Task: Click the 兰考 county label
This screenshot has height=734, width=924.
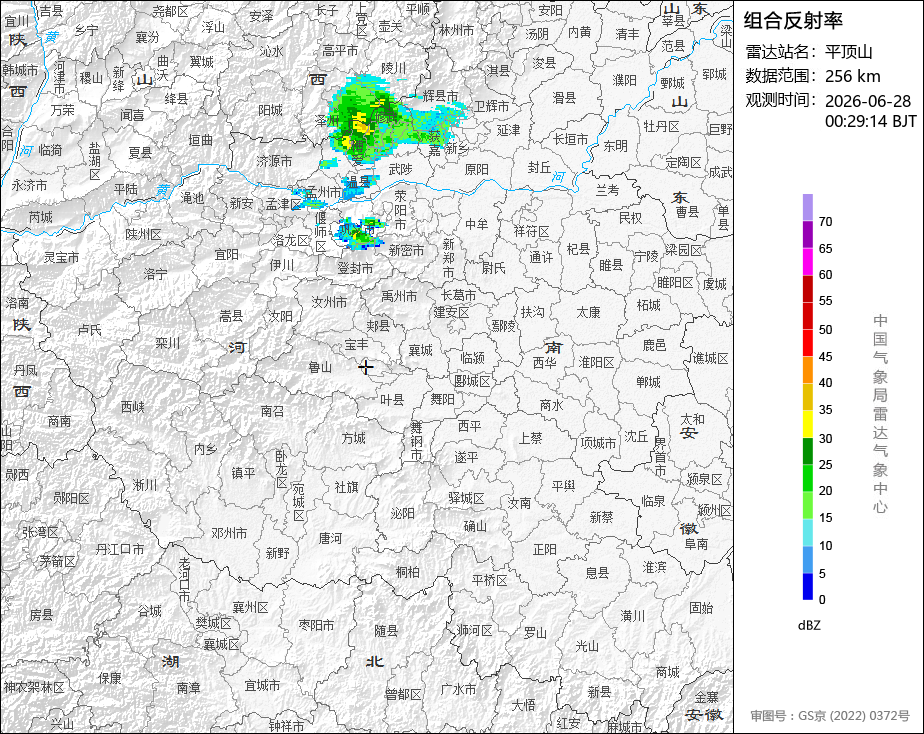Action: pyautogui.click(x=607, y=190)
